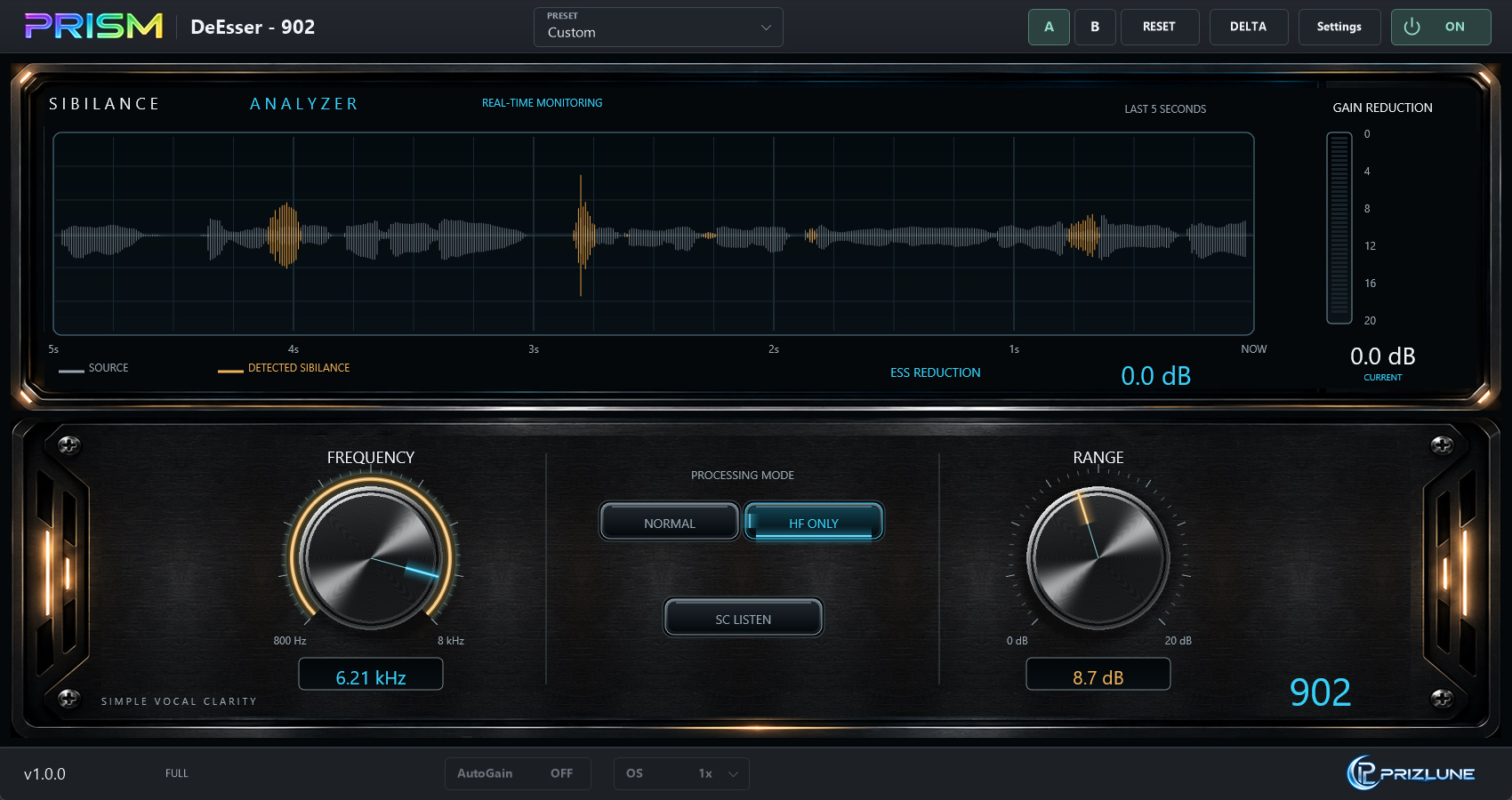Click the DeEsser - 902 title
This screenshot has width=1512, height=800.
point(253,27)
